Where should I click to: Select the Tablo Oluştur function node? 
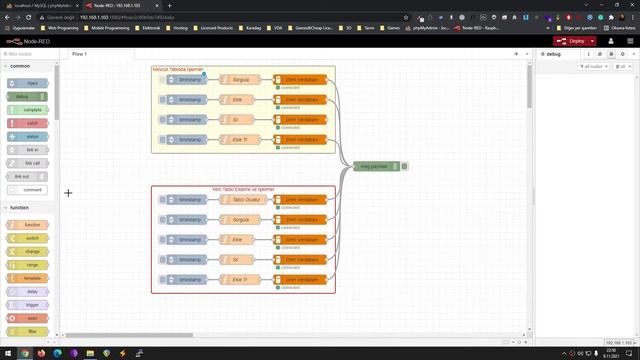[x=243, y=200]
